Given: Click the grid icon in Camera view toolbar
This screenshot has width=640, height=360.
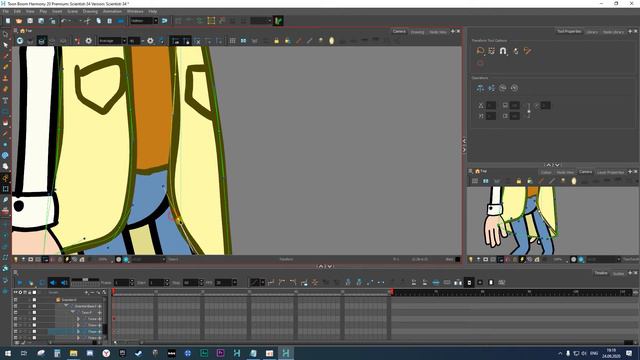Looking at the screenshot, I should [232, 40].
